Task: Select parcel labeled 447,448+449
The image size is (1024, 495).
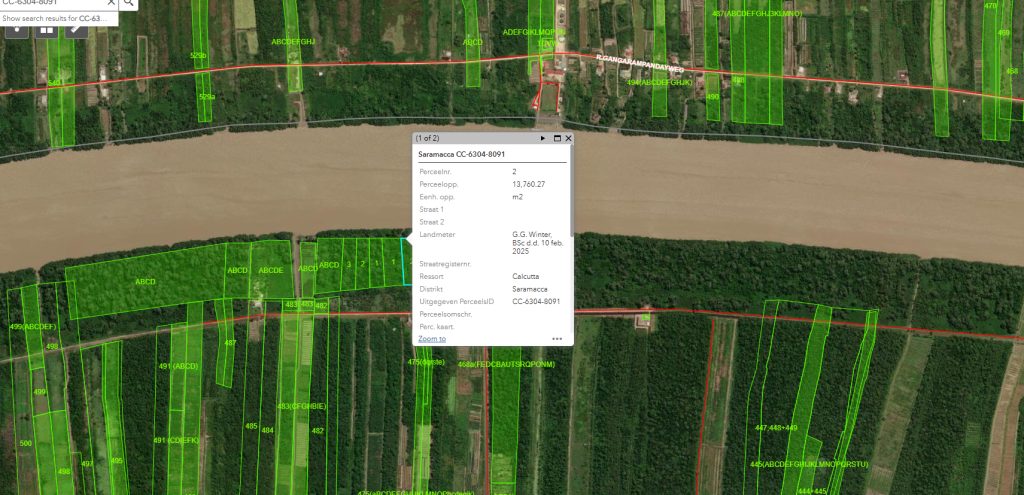Action: (x=776, y=427)
